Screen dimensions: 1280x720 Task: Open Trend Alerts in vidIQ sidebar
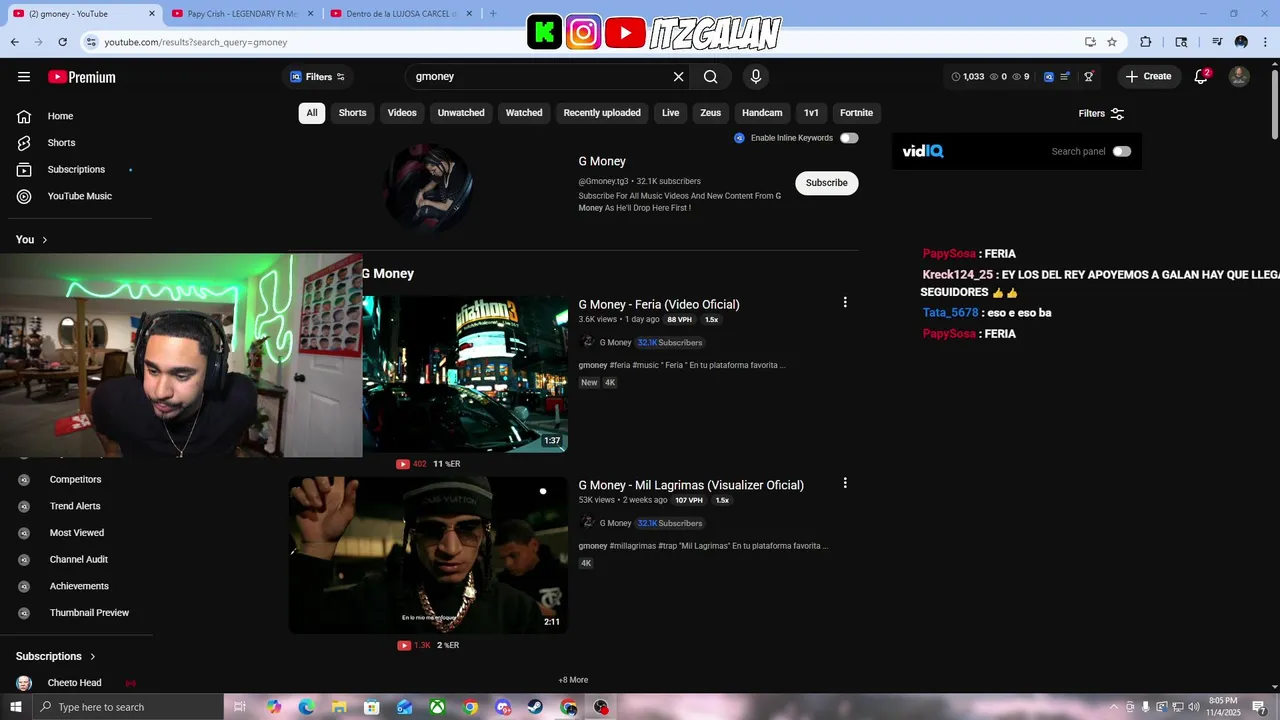coord(75,506)
